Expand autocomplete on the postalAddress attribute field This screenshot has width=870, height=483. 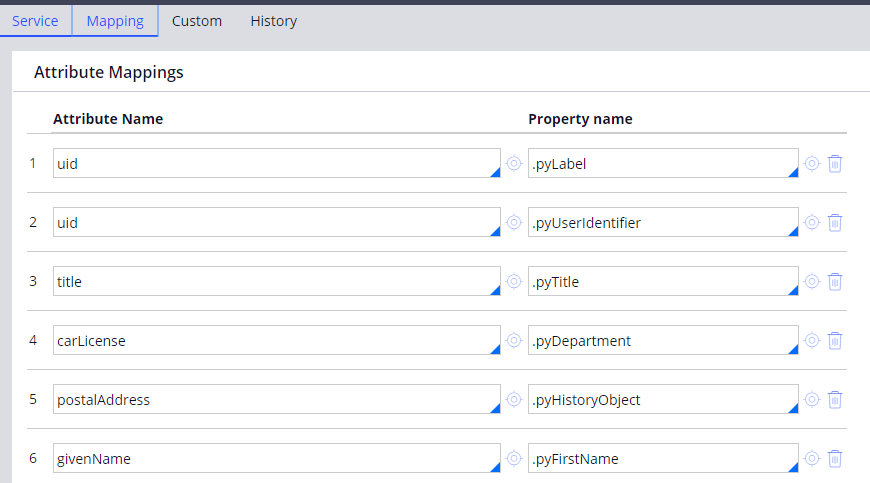(x=495, y=408)
